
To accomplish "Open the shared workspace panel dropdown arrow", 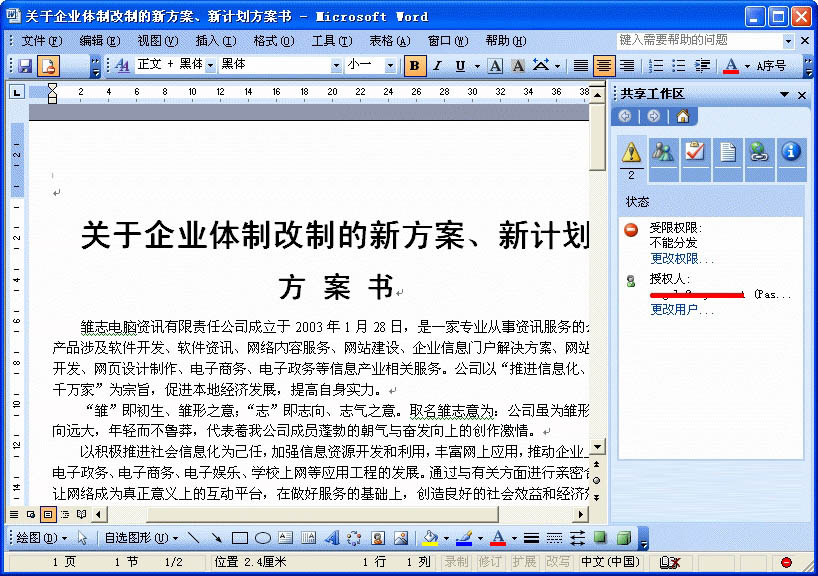I will (786, 94).
